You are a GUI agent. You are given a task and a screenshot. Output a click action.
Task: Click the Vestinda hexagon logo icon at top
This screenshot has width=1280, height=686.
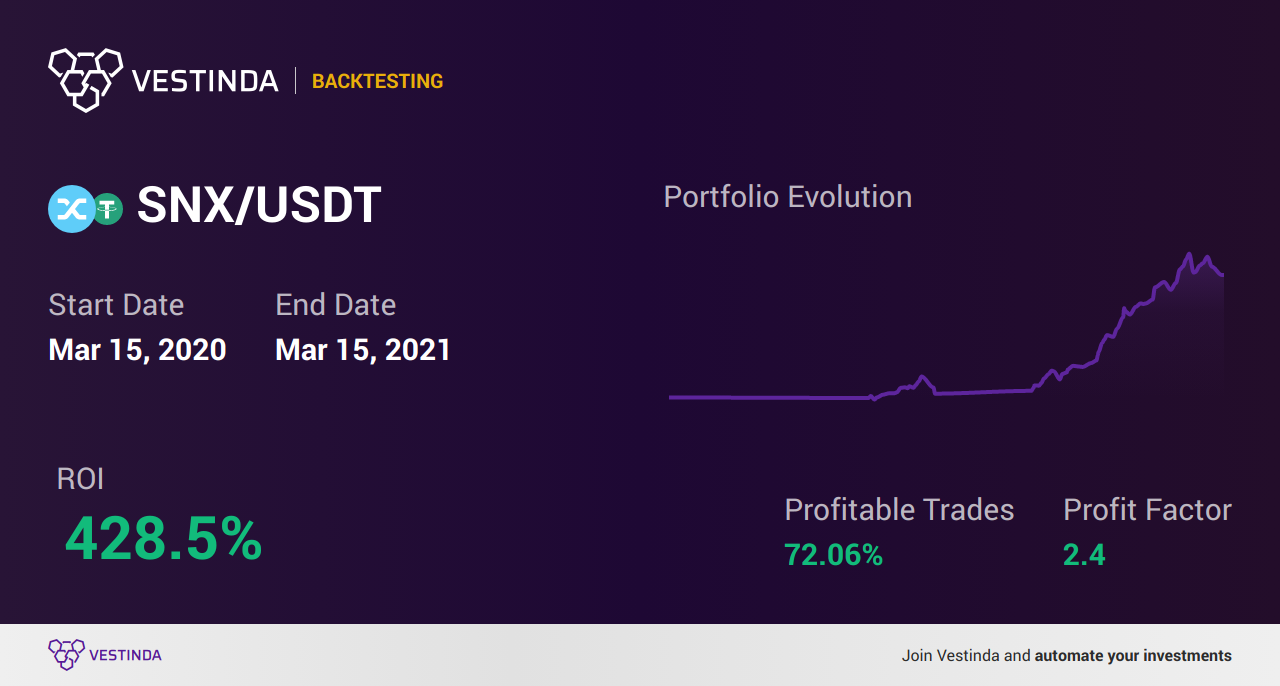click(85, 79)
